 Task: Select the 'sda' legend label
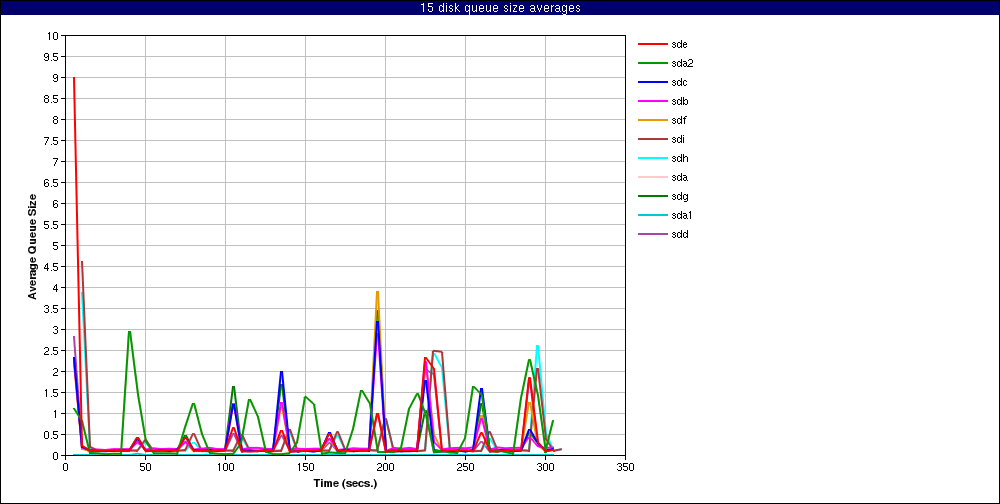[679, 177]
